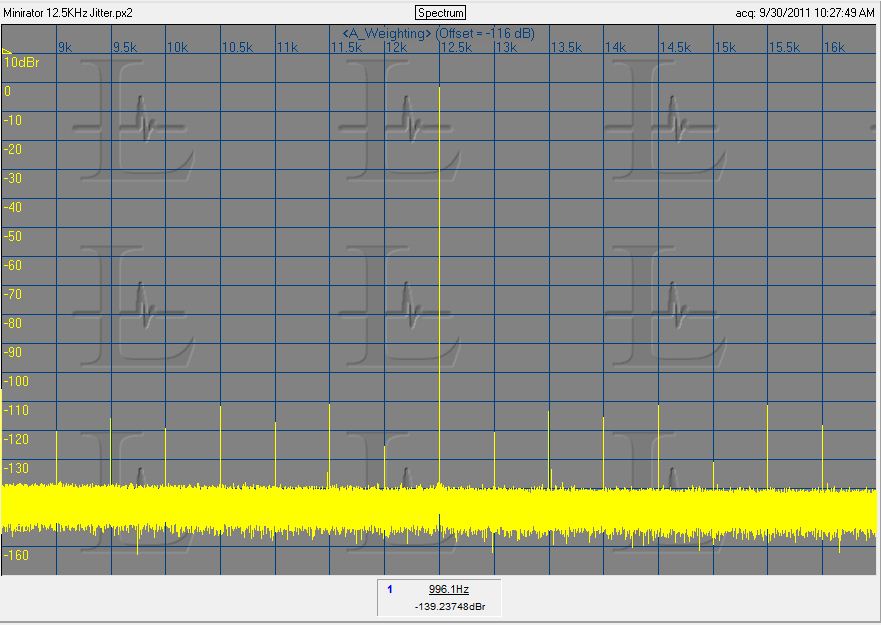Click the 16k frequency axis label
881x625 pixels.
click(835, 48)
